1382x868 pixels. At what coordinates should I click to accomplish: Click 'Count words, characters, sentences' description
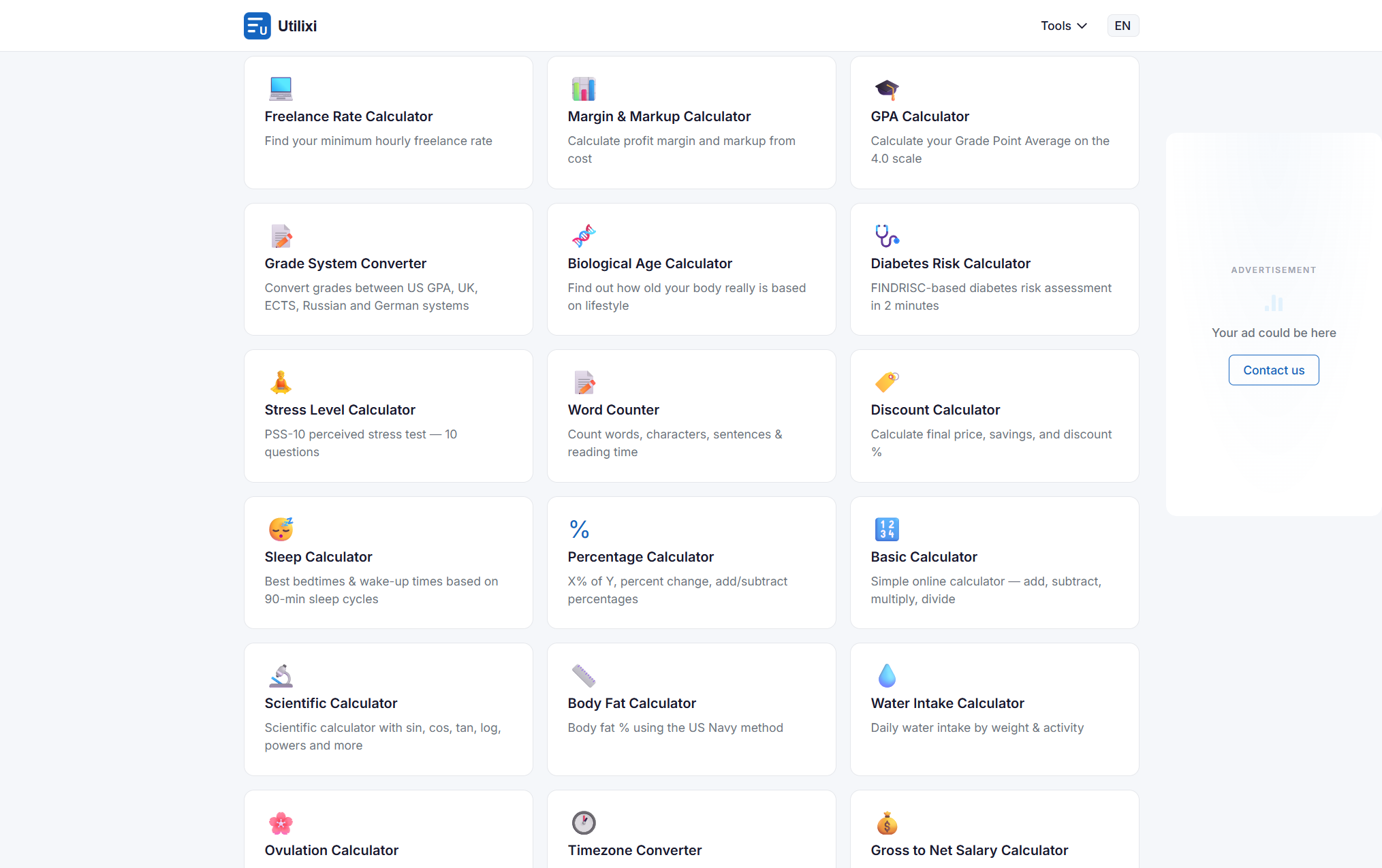point(674,443)
